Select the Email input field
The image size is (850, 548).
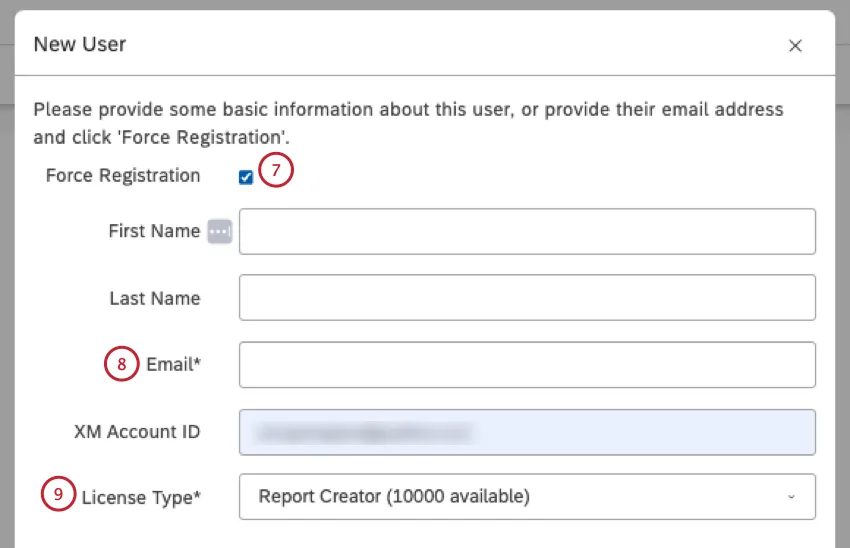tap(527, 365)
